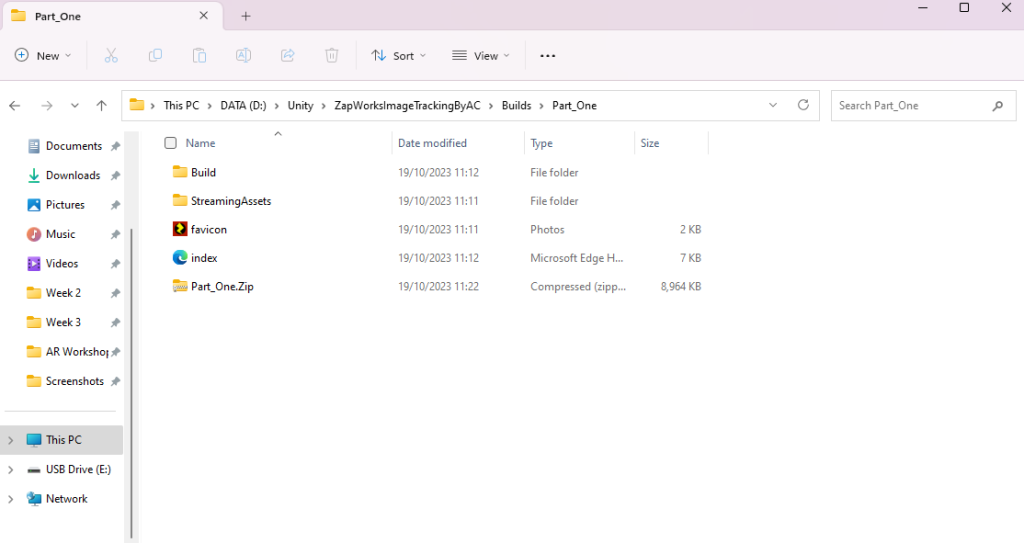Navigate to Builds in the address path
The width and height of the screenshot is (1024, 543).
pos(516,105)
